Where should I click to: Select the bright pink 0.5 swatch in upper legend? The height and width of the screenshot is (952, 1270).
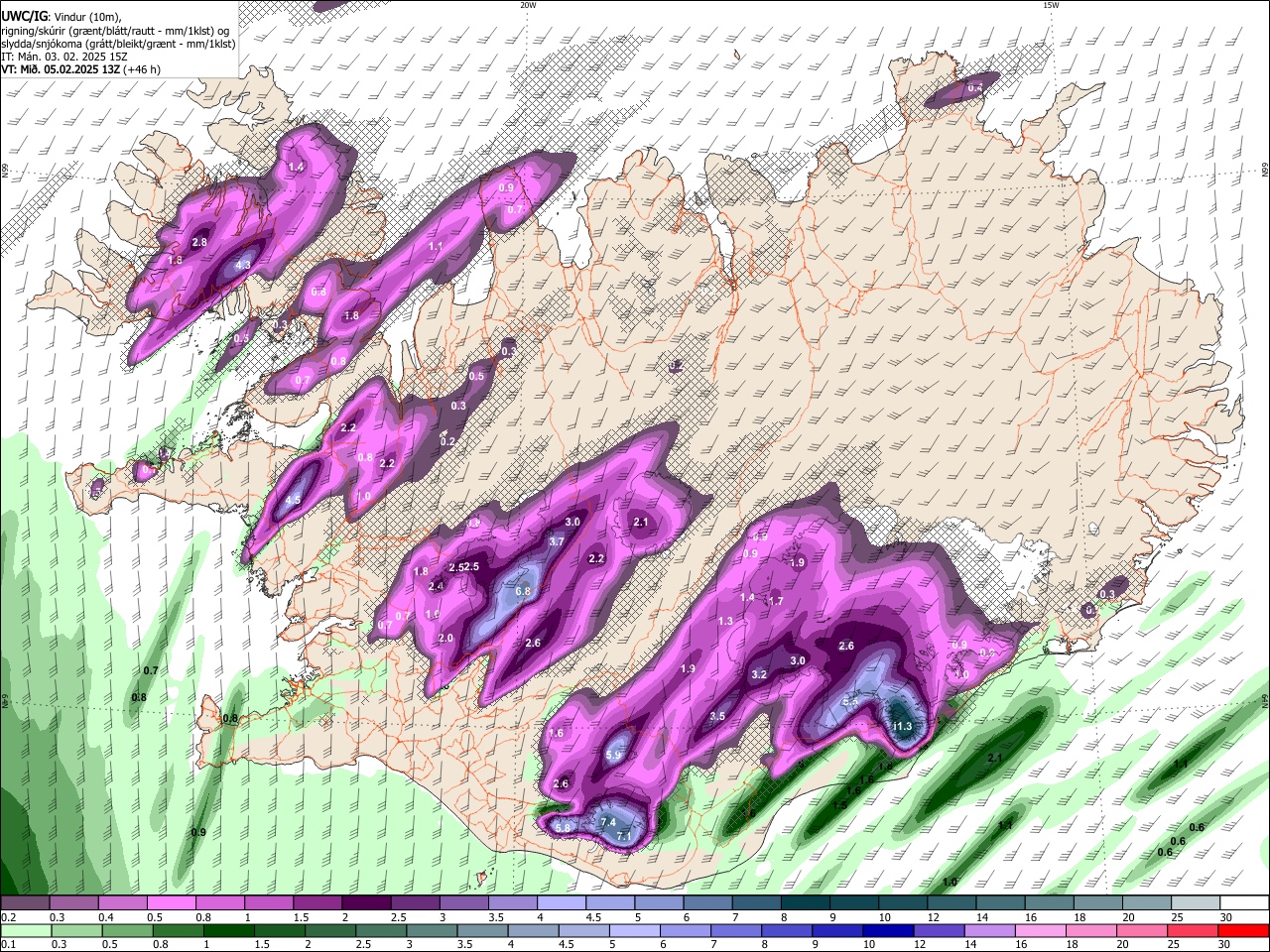pos(171,904)
